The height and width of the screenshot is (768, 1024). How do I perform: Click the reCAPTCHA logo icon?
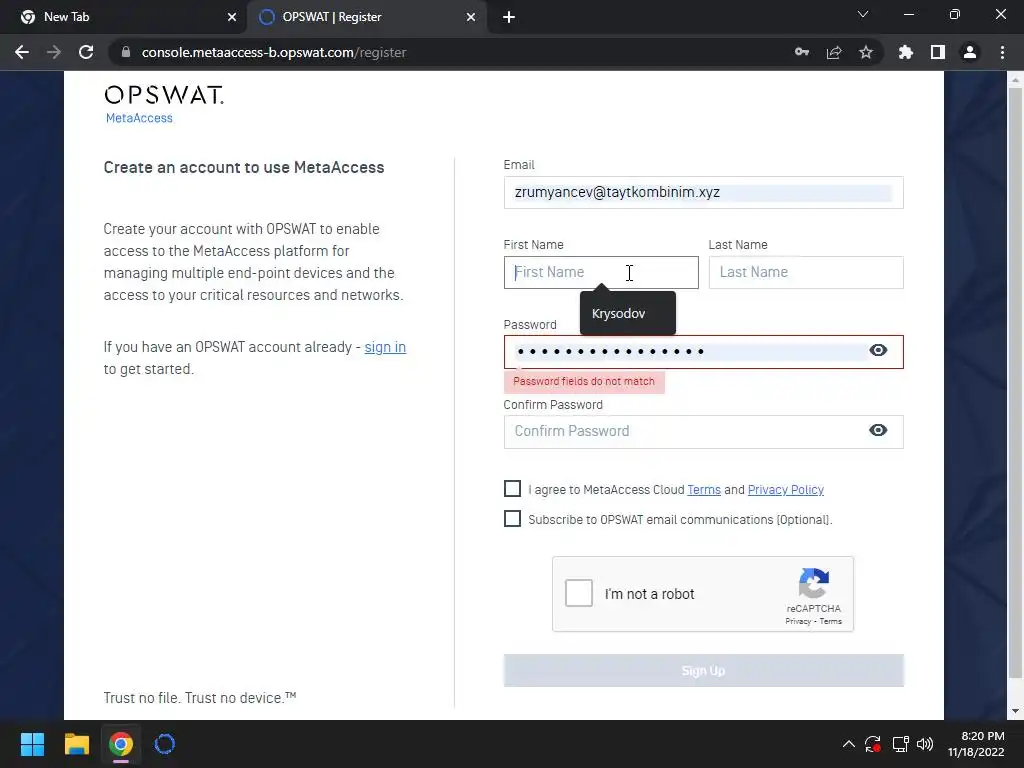814,583
